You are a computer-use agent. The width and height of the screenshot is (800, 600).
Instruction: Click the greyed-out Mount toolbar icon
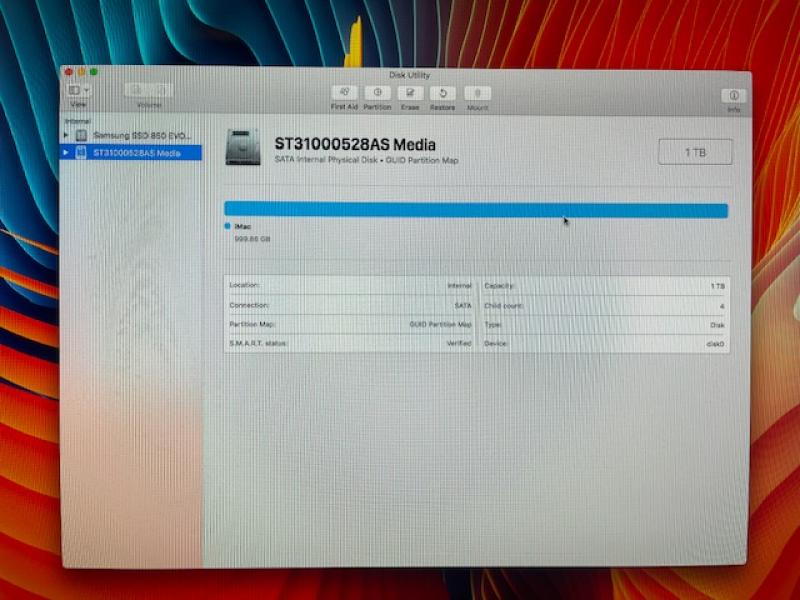pyautogui.click(x=478, y=94)
